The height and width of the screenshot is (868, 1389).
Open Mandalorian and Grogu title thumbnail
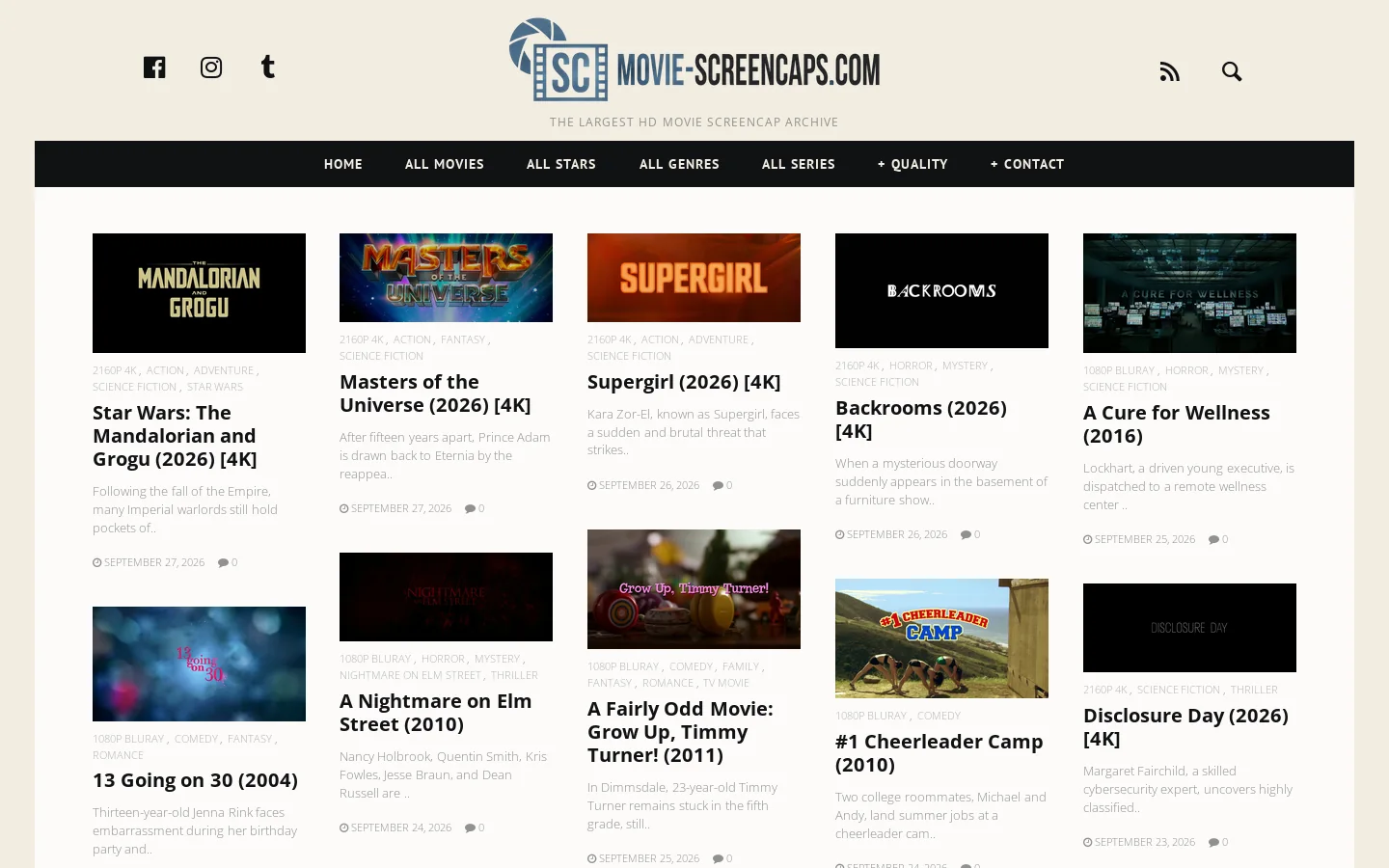pos(199,293)
